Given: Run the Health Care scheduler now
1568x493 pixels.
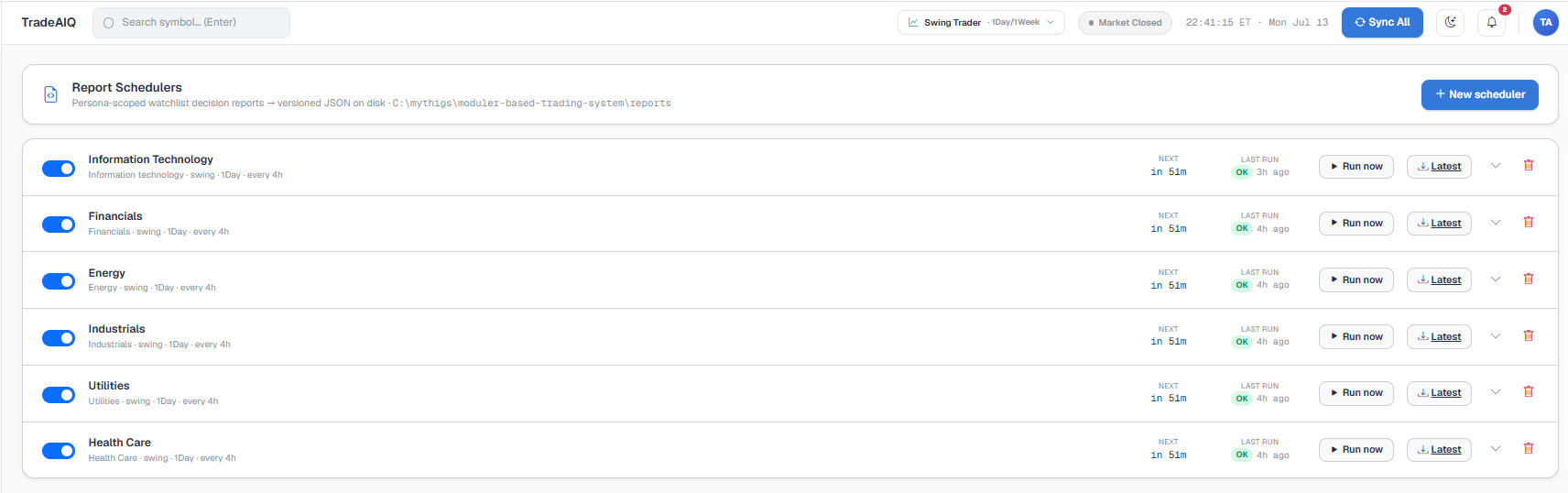Looking at the screenshot, I should tap(1356, 450).
